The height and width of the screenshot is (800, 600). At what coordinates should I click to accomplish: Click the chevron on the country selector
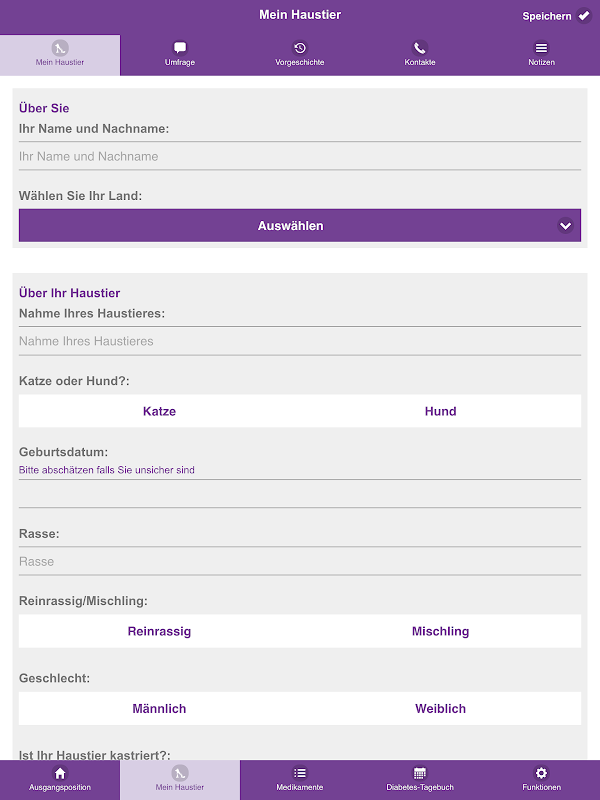click(565, 226)
